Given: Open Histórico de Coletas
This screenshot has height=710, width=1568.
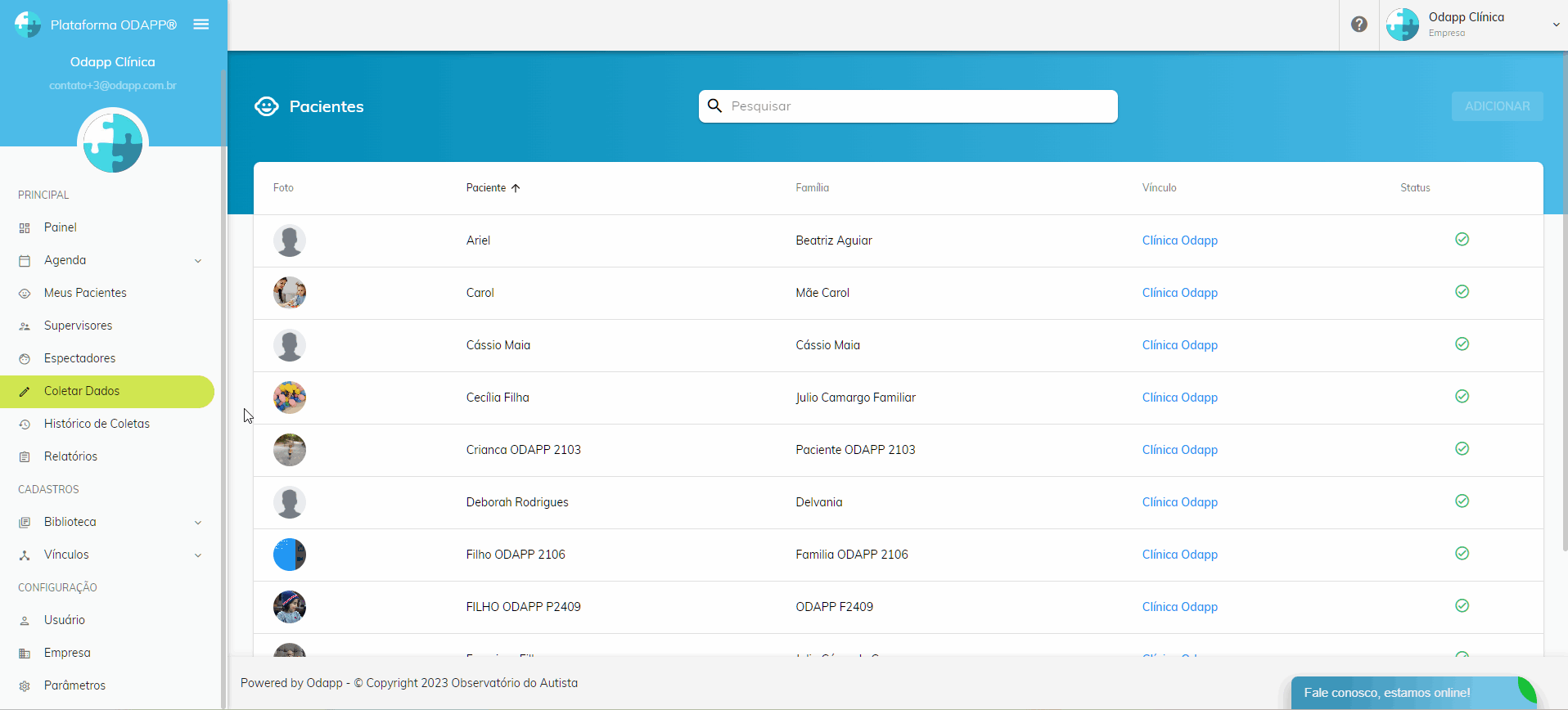Looking at the screenshot, I should tap(107, 424).
